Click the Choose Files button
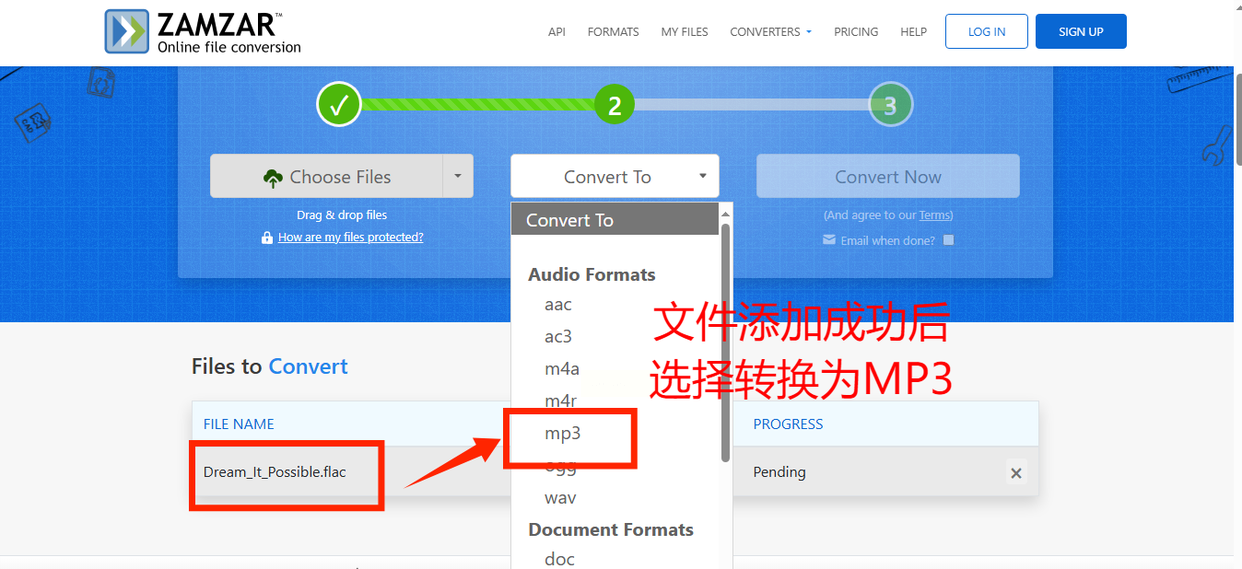The image size is (1242, 569). pos(326,176)
